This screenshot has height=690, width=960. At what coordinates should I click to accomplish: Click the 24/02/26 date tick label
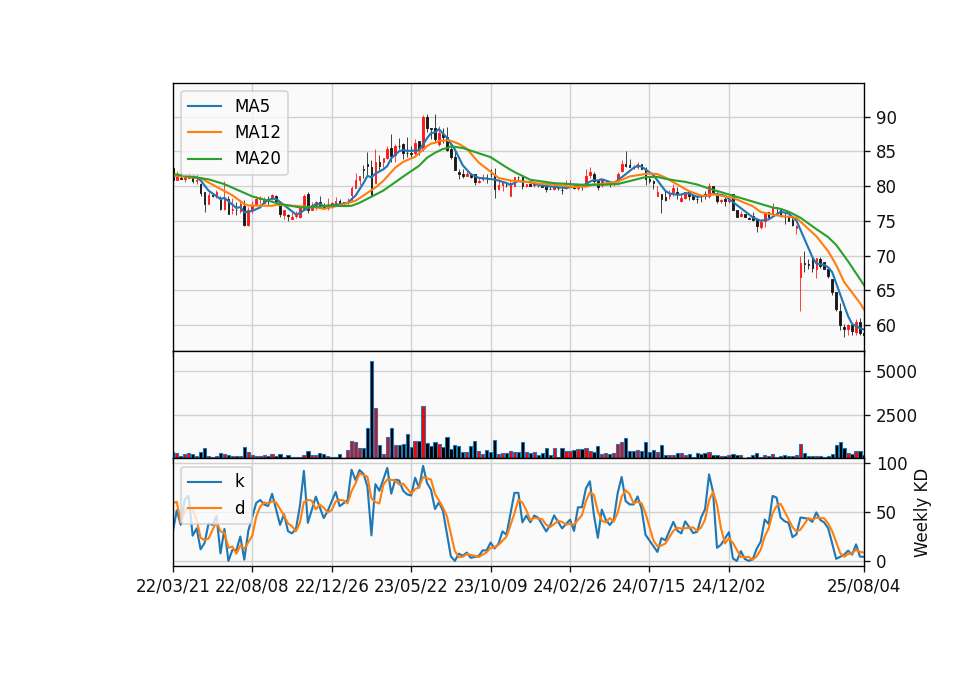pyautogui.click(x=569, y=586)
